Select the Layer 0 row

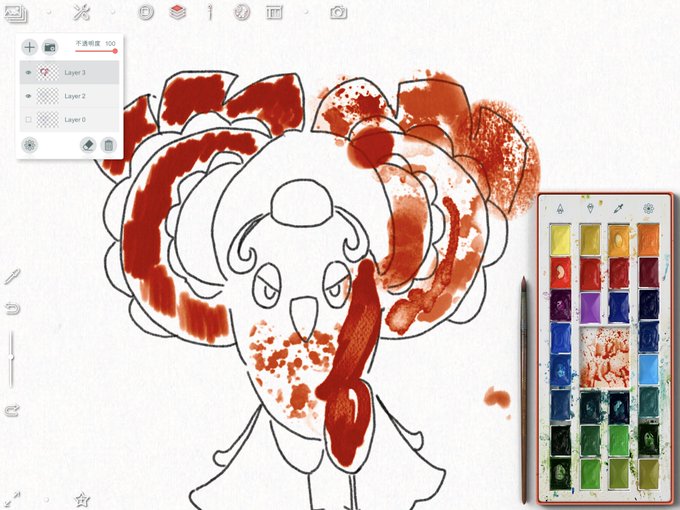(x=69, y=119)
